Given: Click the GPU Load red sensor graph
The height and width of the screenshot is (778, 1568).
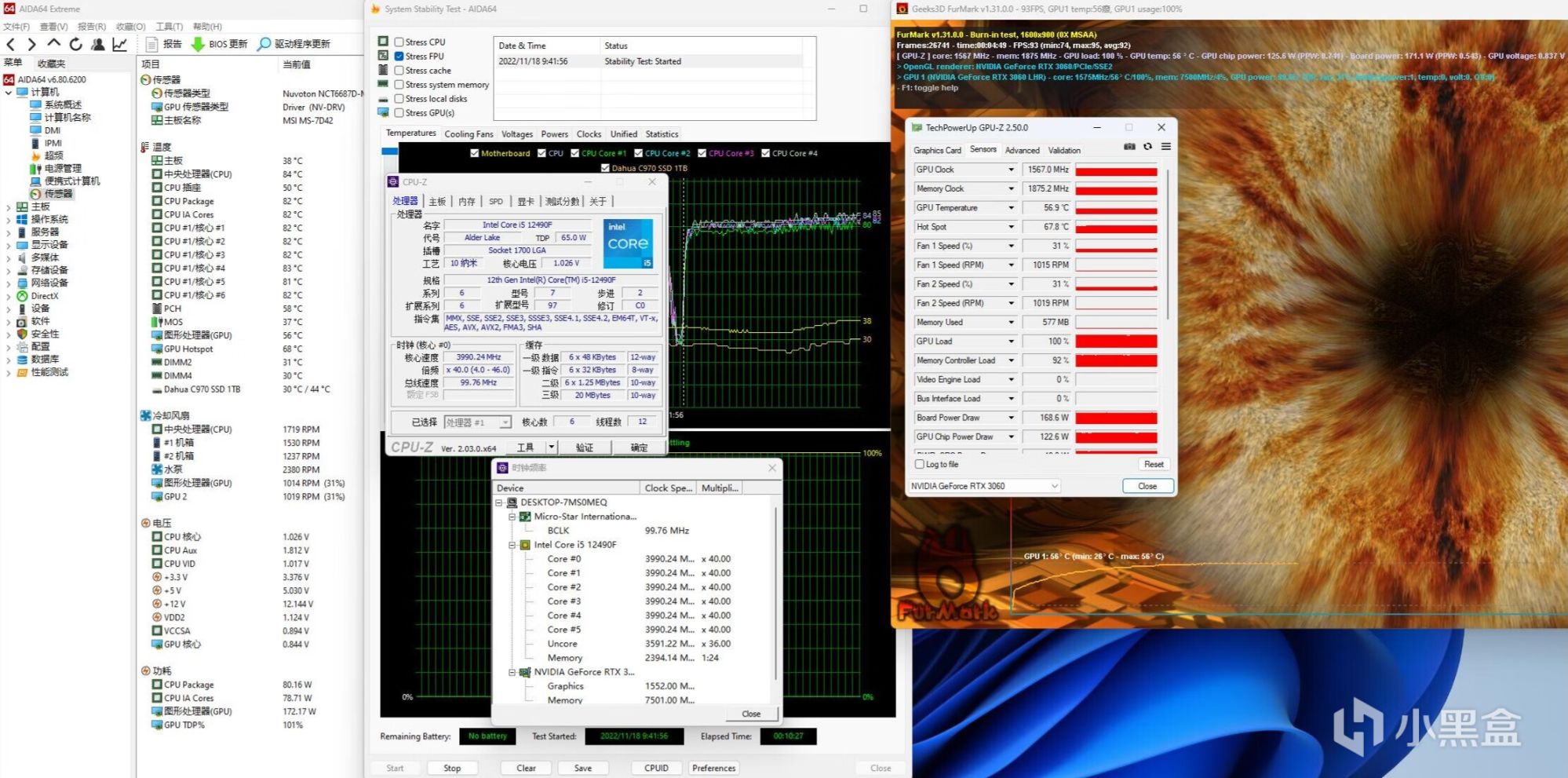Looking at the screenshot, I should pyautogui.click(x=1116, y=342).
